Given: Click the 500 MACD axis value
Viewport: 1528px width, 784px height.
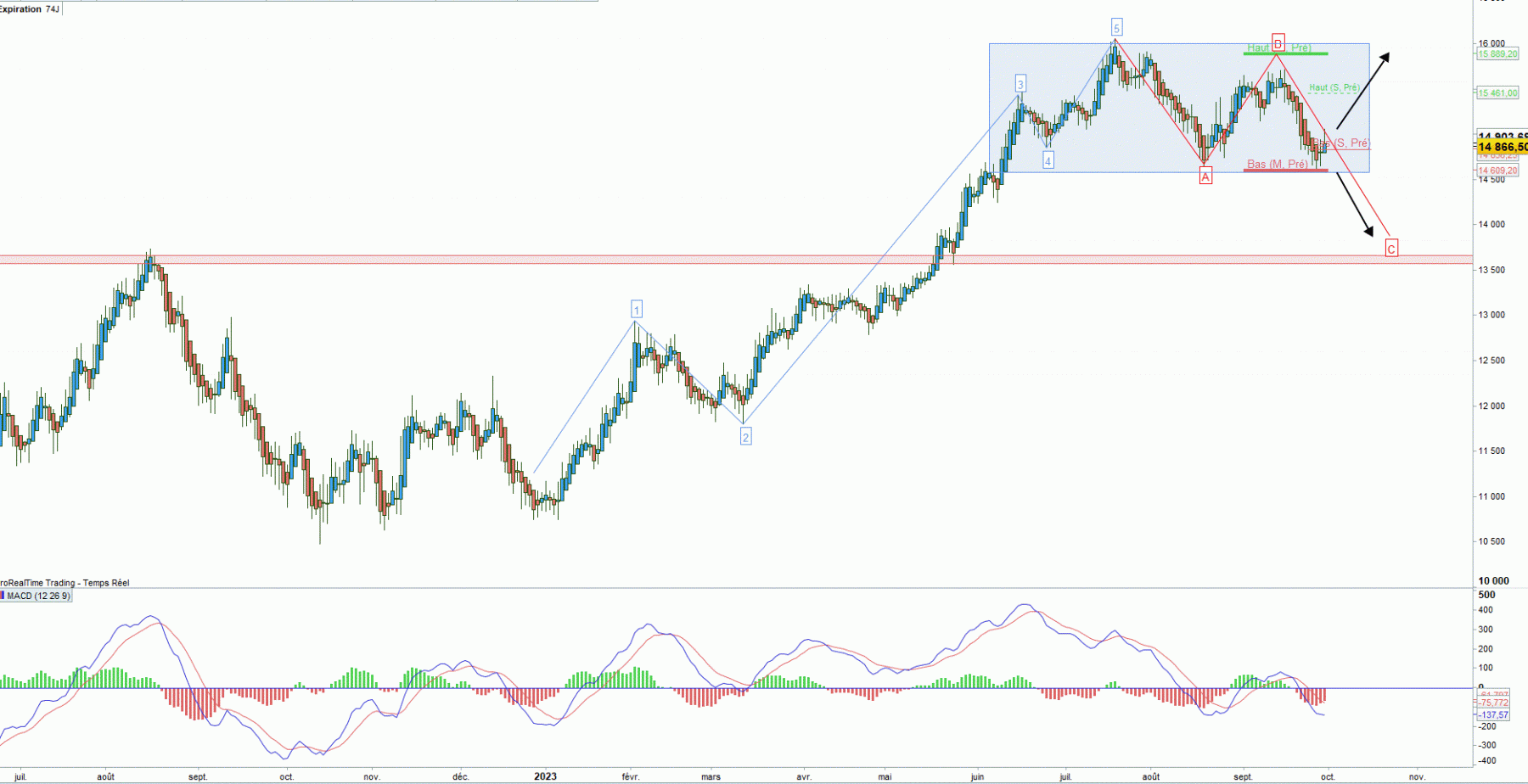Looking at the screenshot, I should (x=1487, y=596).
